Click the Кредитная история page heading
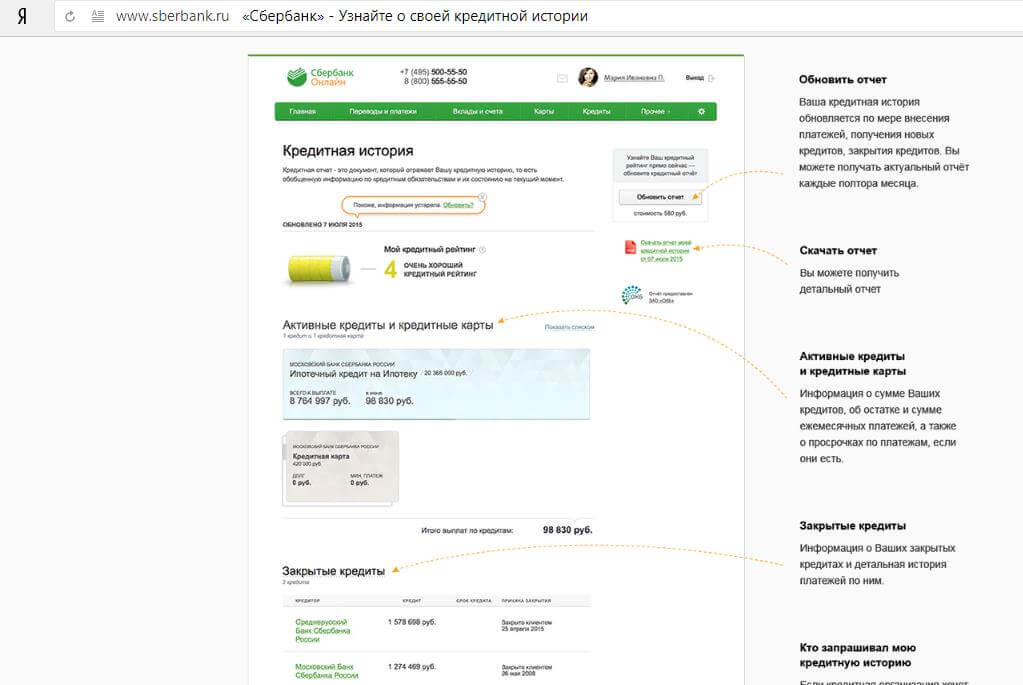The width and height of the screenshot is (1023, 685). tap(348, 151)
